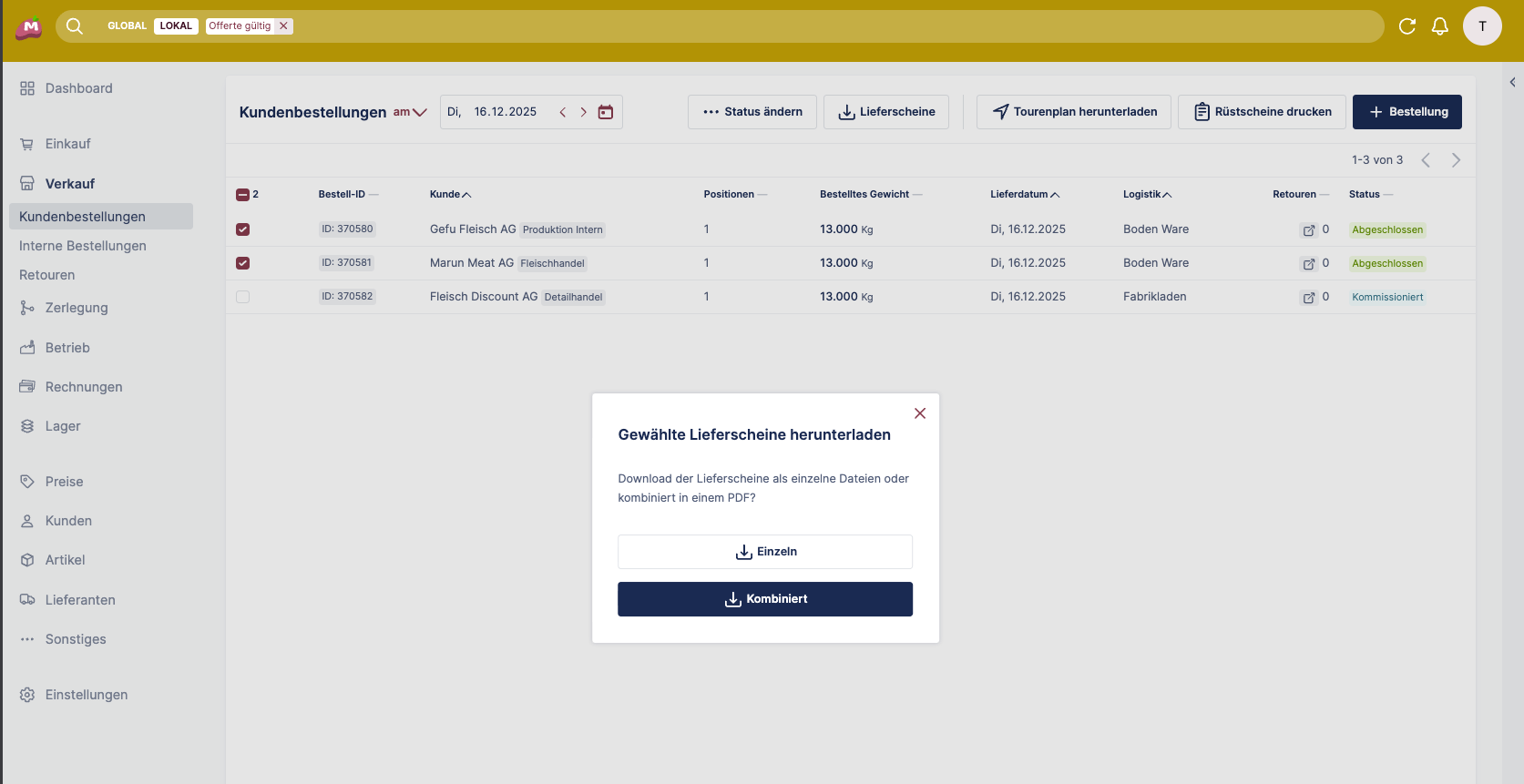Open the Rechnungen menu item

pos(84,387)
